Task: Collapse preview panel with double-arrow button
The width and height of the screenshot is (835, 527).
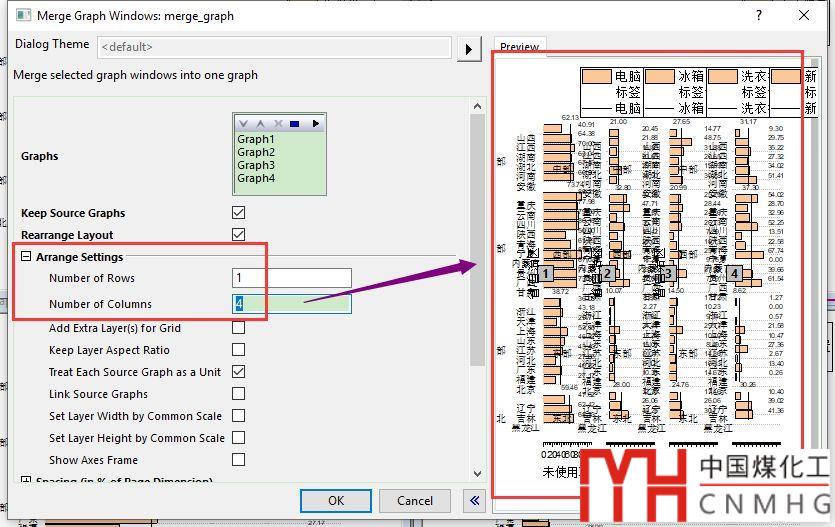Action: 474,501
